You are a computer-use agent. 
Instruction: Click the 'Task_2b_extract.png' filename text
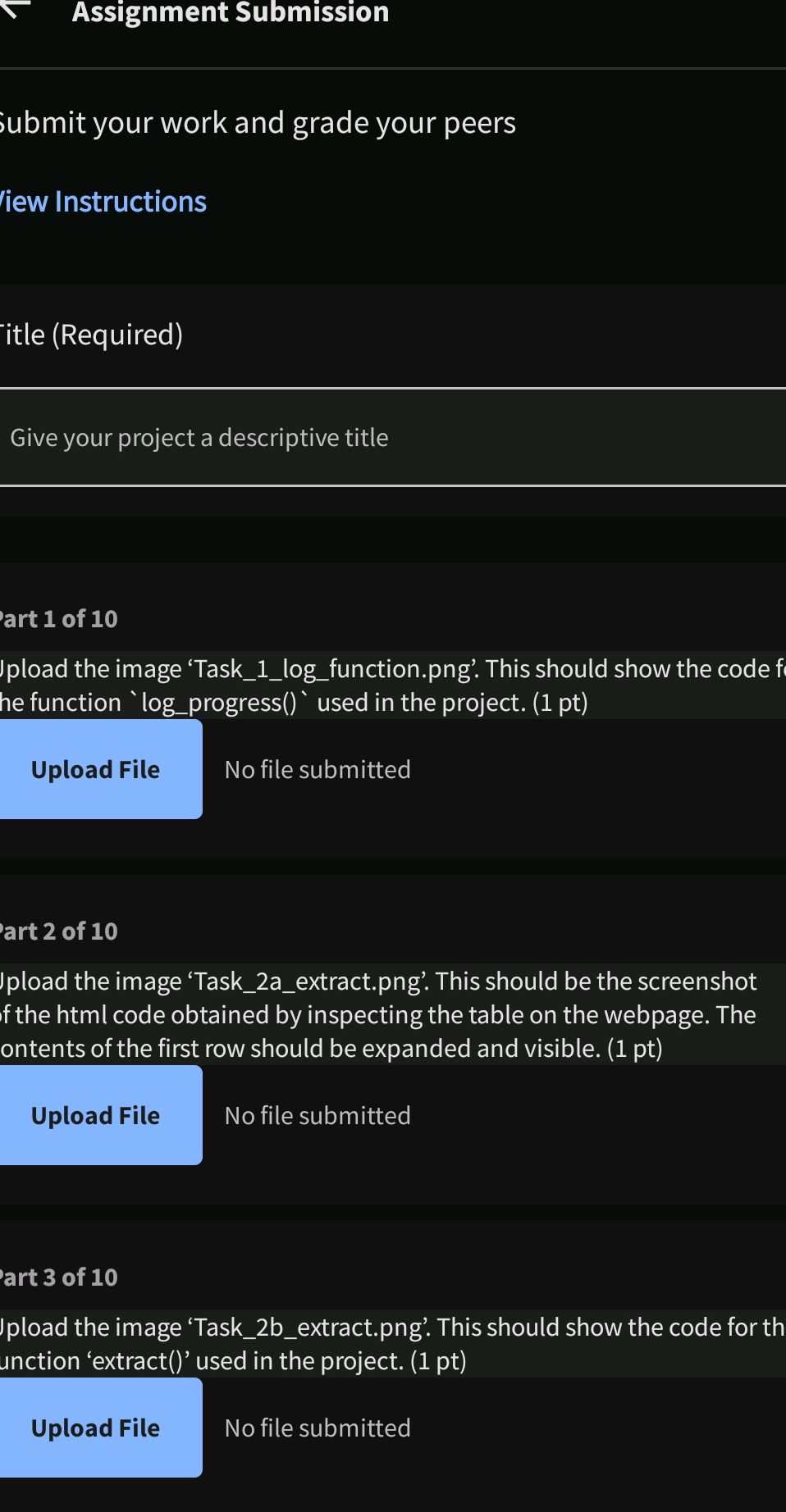pos(308,1328)
